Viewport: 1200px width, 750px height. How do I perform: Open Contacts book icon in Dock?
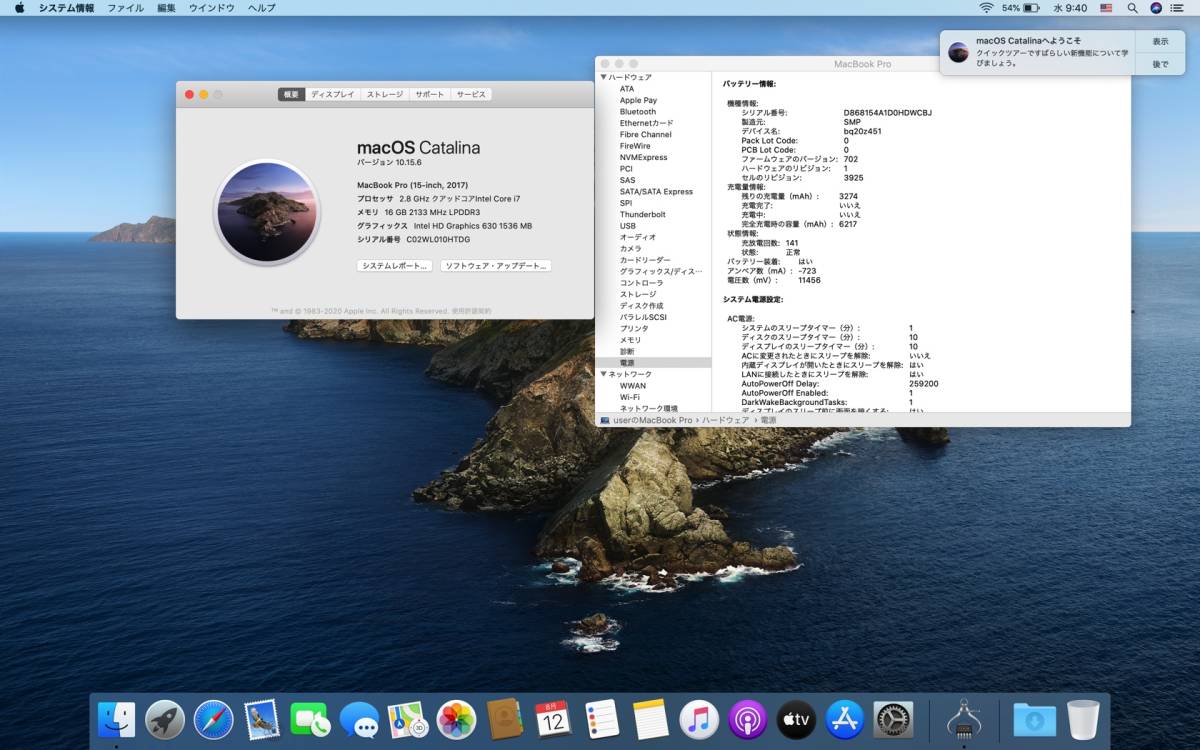click(505, 719)
